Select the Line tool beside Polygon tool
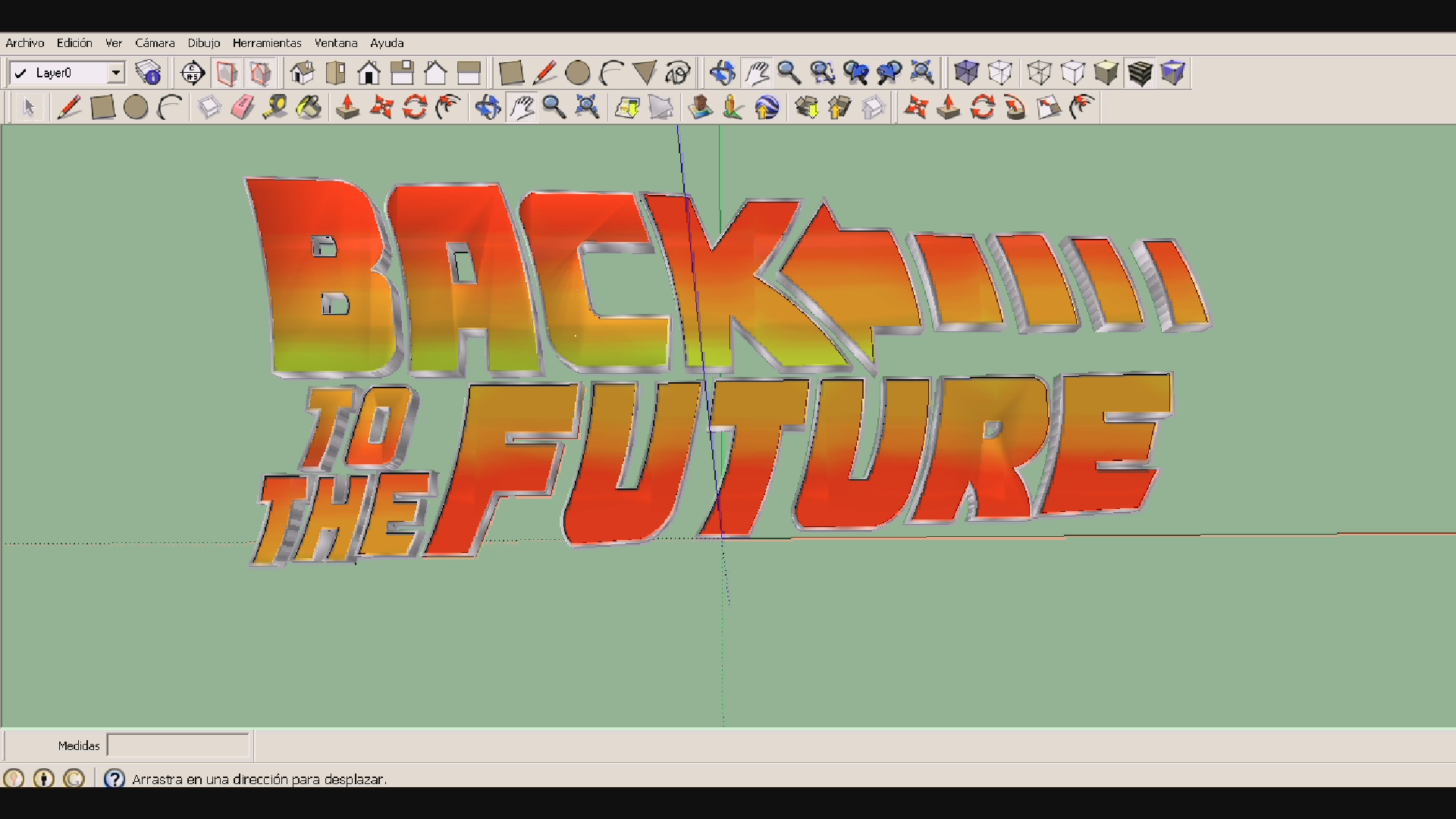1456x819 pixels. click(544, 73)
